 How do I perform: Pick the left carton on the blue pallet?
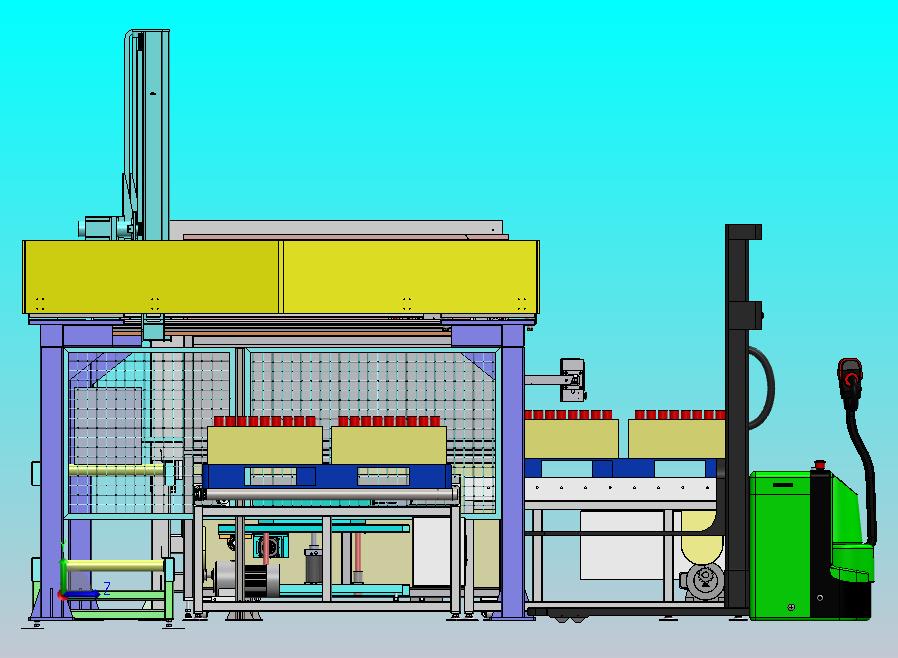pyautogui.click(x=265, y=445)
